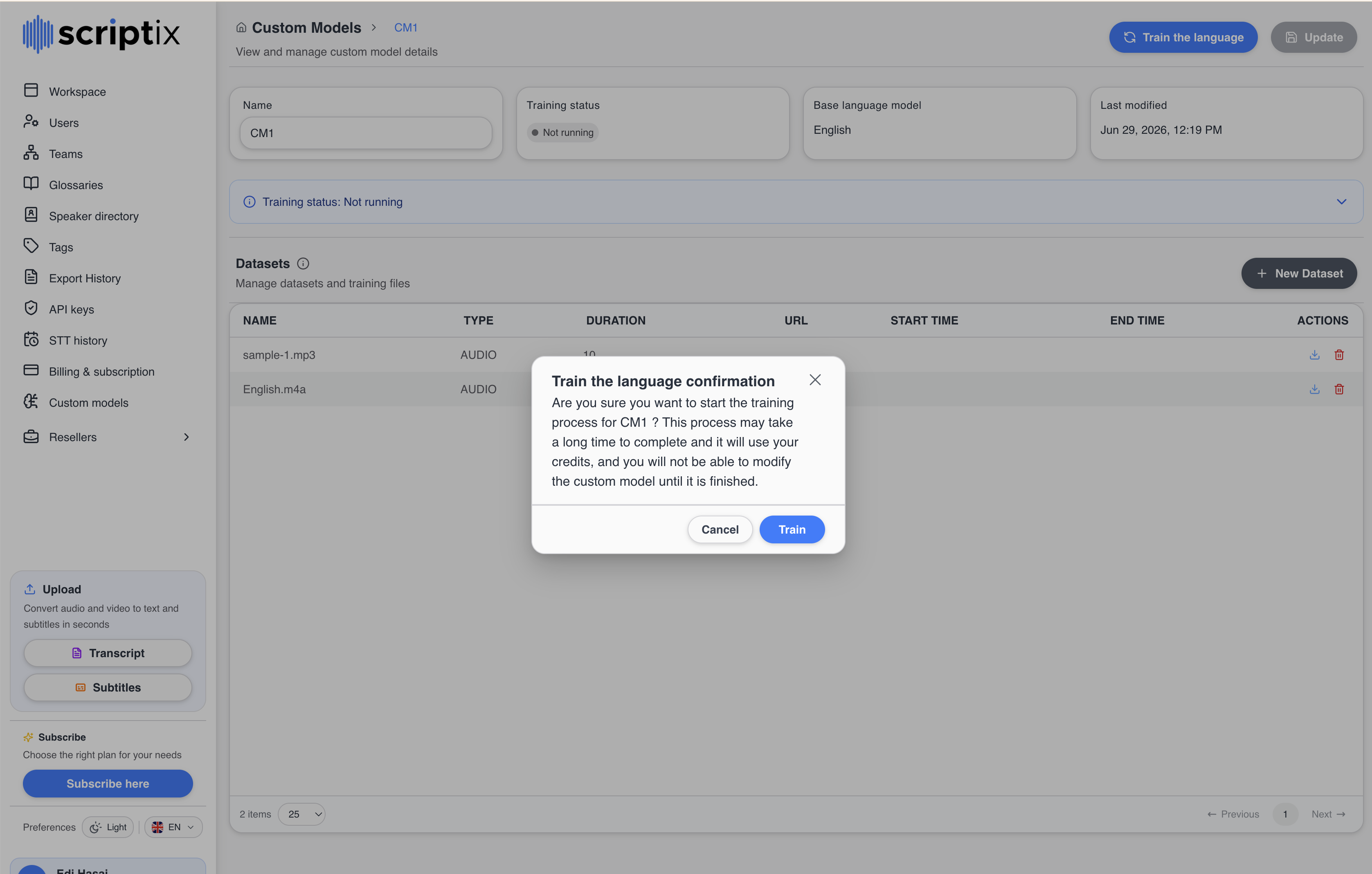
Task: Open the EN language dropdown
Action: click(173, 827)
